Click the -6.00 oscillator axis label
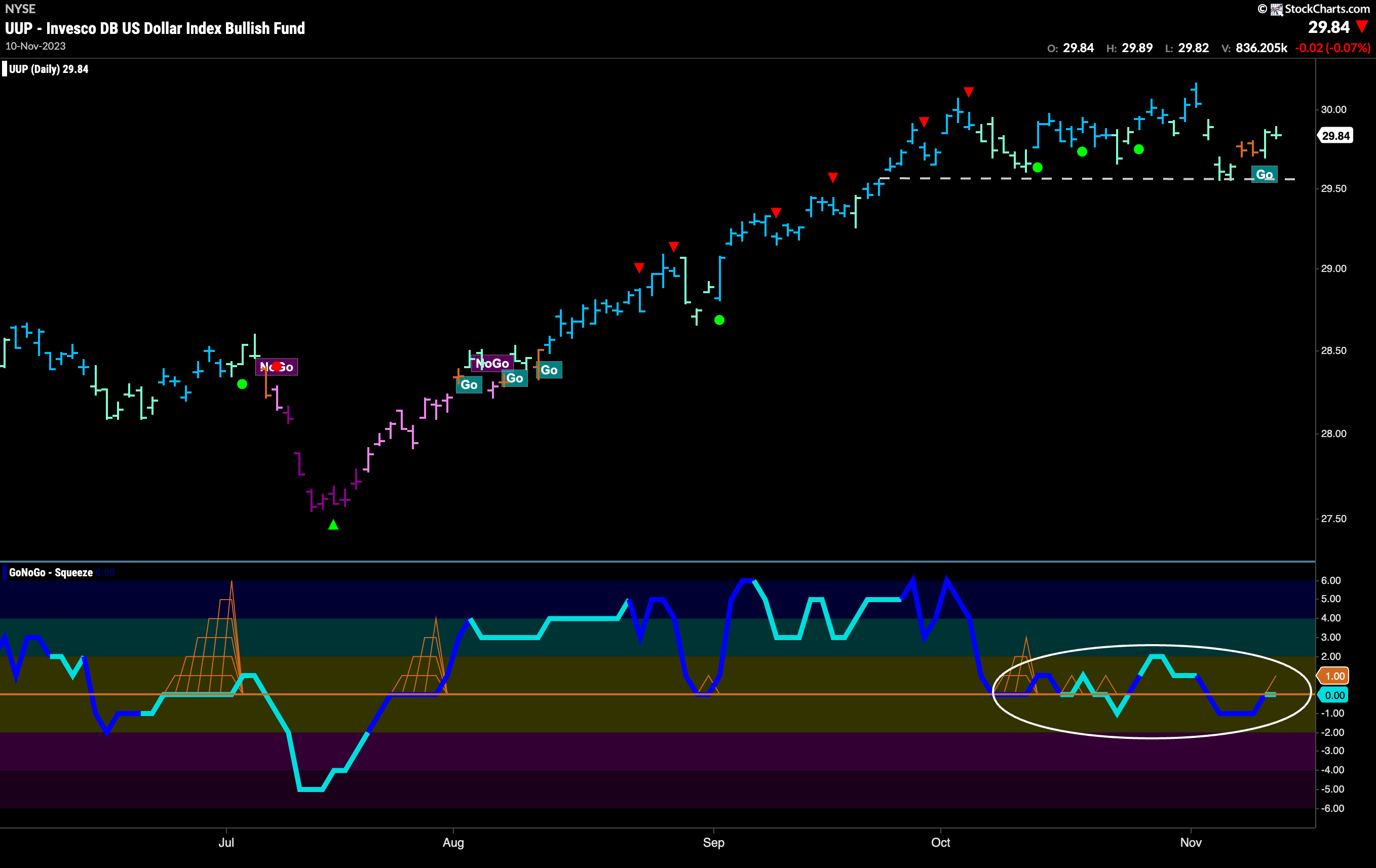 (1332, 809)
